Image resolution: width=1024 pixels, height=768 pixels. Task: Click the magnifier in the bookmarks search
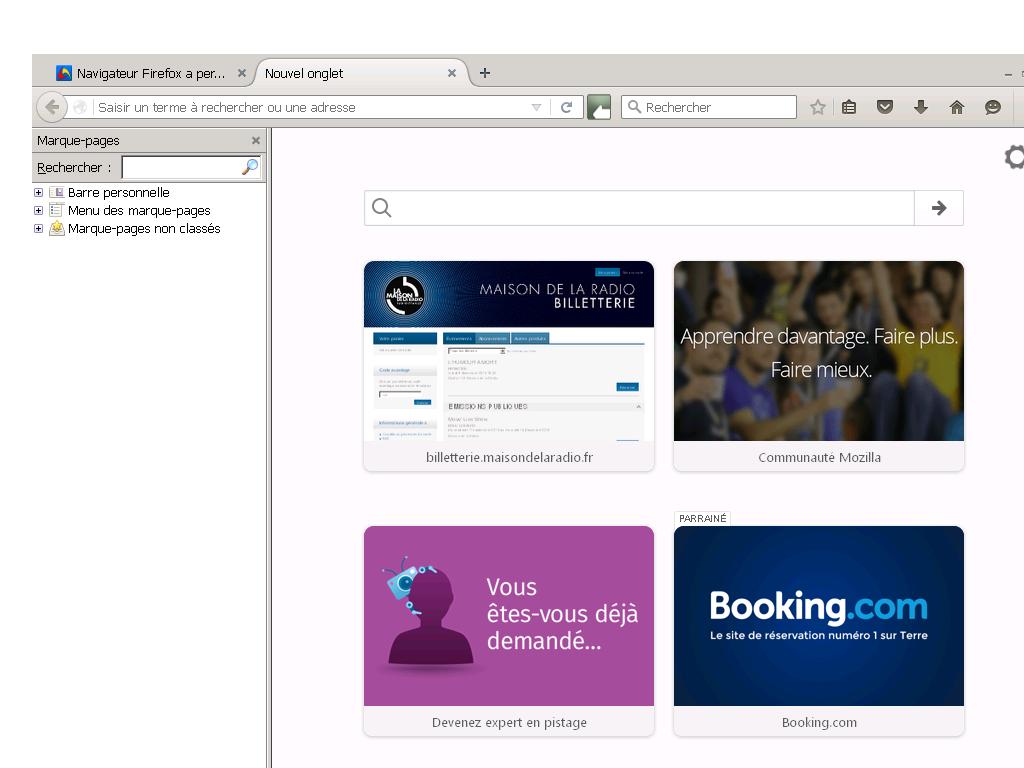pyautogui.click(x=249, y=167)
